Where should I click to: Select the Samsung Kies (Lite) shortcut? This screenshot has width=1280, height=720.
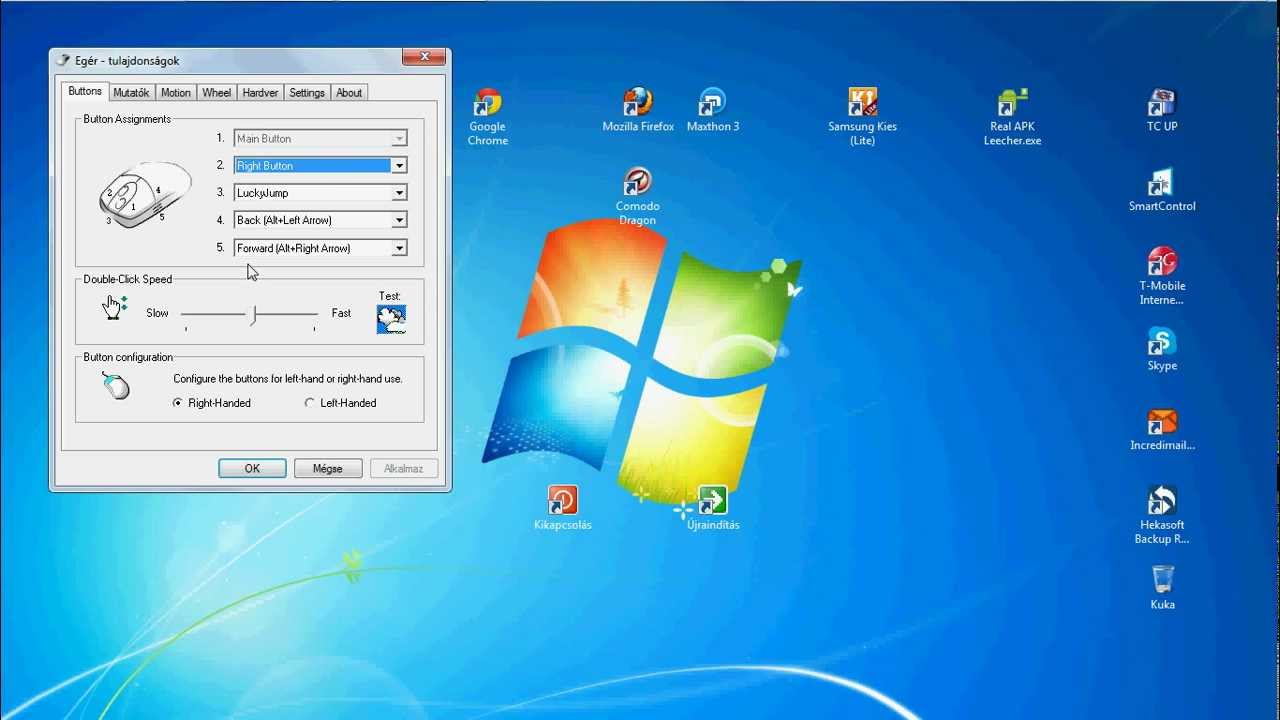pos(862,117)
